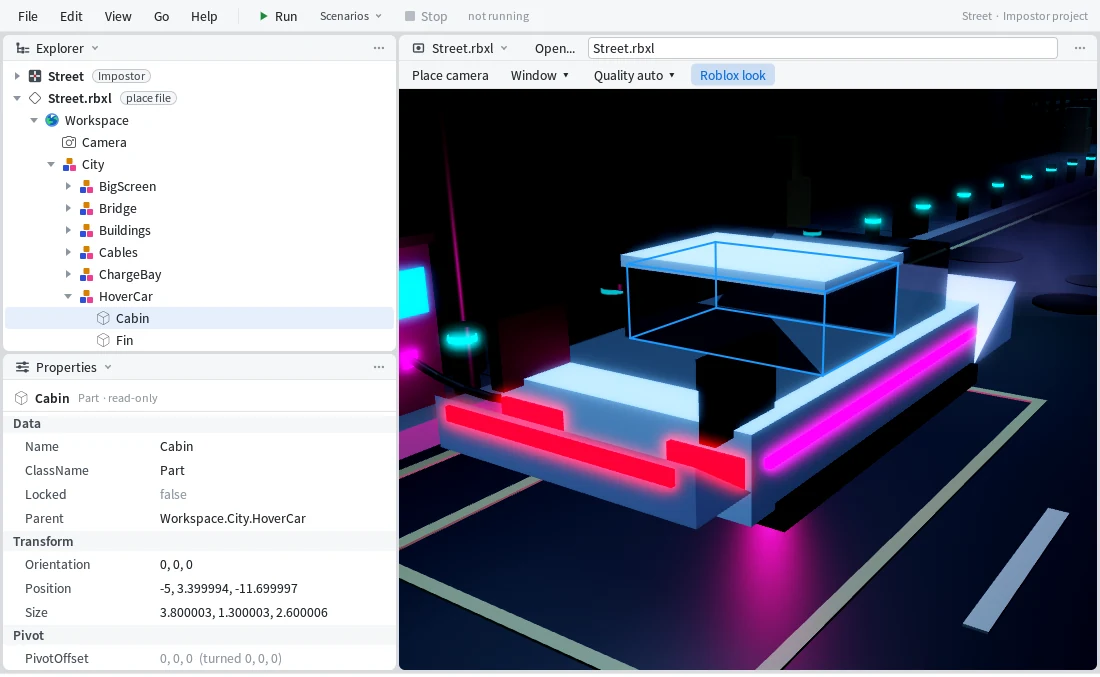Click the City model icon

coord(69,164)
